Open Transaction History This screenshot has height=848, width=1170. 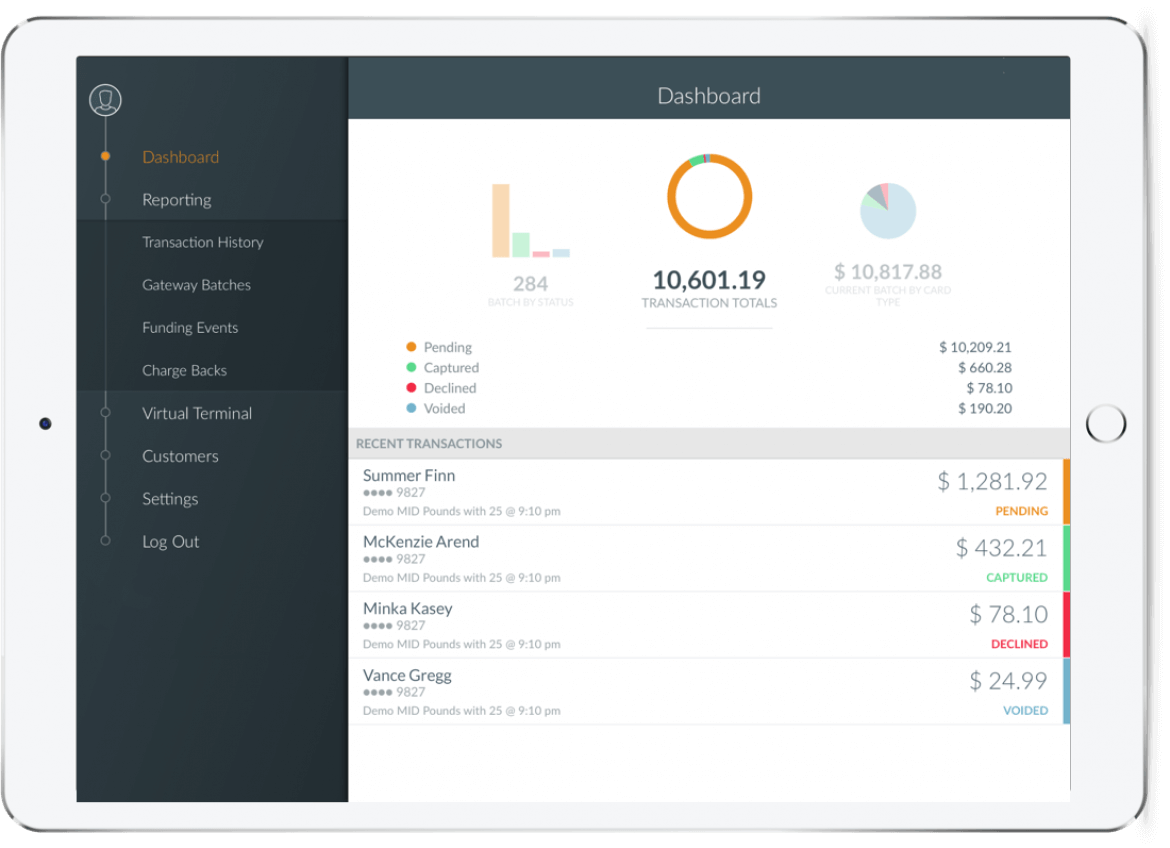tap(203, 243)
